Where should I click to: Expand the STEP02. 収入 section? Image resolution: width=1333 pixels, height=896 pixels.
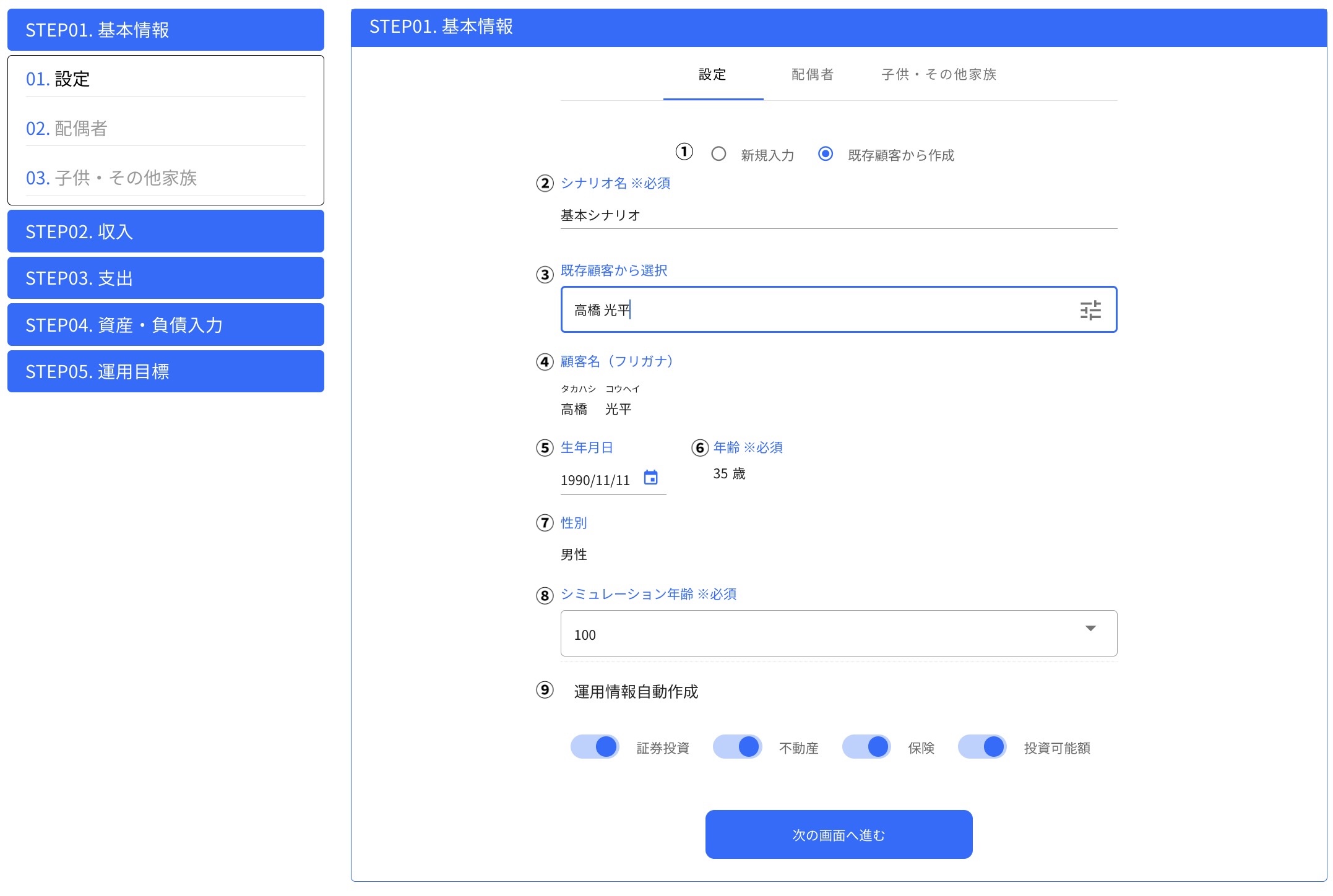(x=166, y=231)
